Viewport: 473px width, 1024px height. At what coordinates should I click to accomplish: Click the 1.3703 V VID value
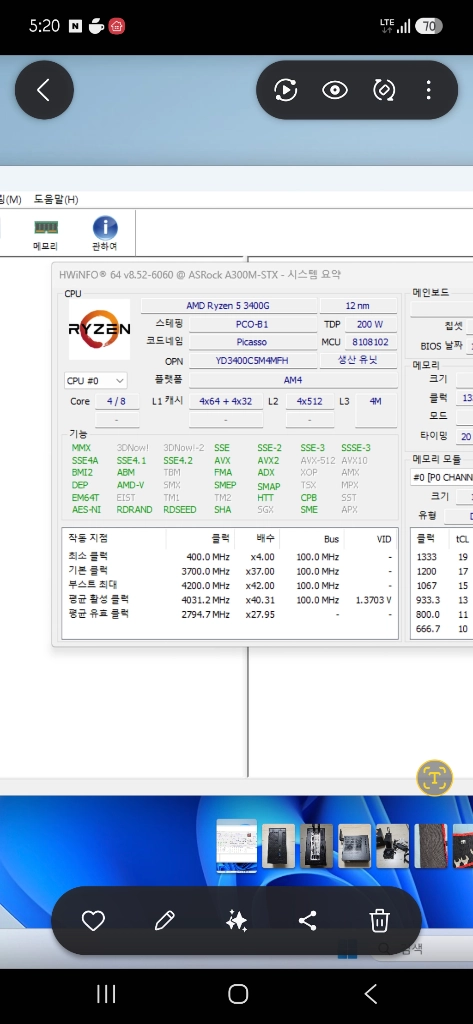pyautogui.click(x=374, y=600)
